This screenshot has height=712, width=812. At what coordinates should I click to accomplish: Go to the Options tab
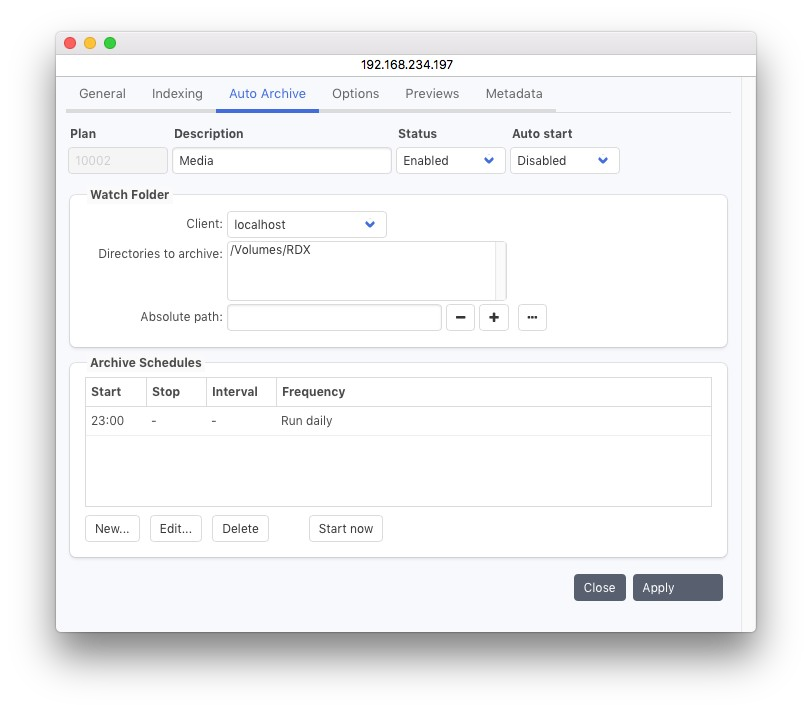[x=355, y=94]
